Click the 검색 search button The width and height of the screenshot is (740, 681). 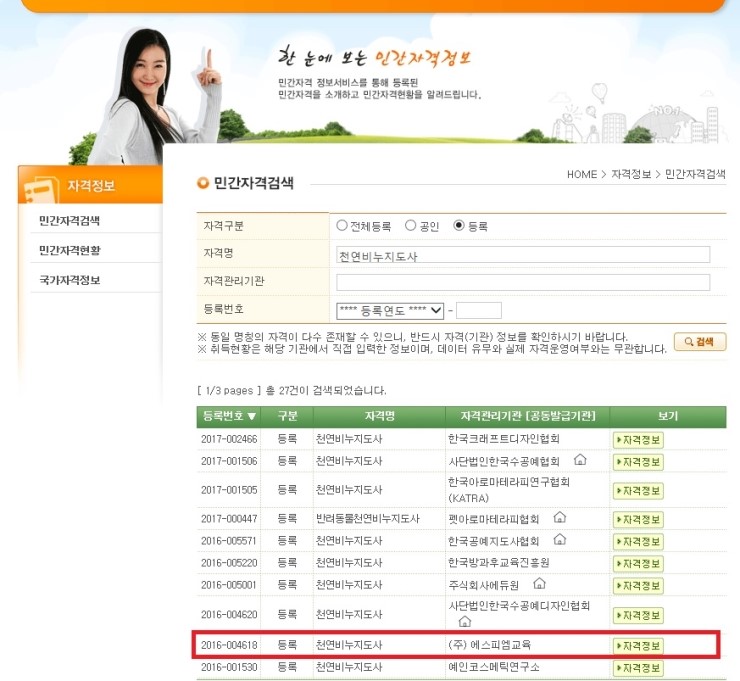[700, 342]
